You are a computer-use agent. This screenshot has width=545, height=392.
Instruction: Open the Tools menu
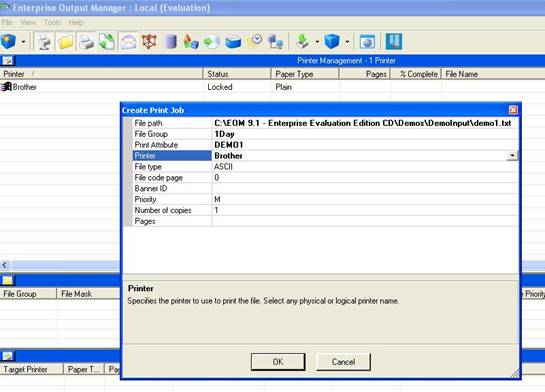coord(52,23)
